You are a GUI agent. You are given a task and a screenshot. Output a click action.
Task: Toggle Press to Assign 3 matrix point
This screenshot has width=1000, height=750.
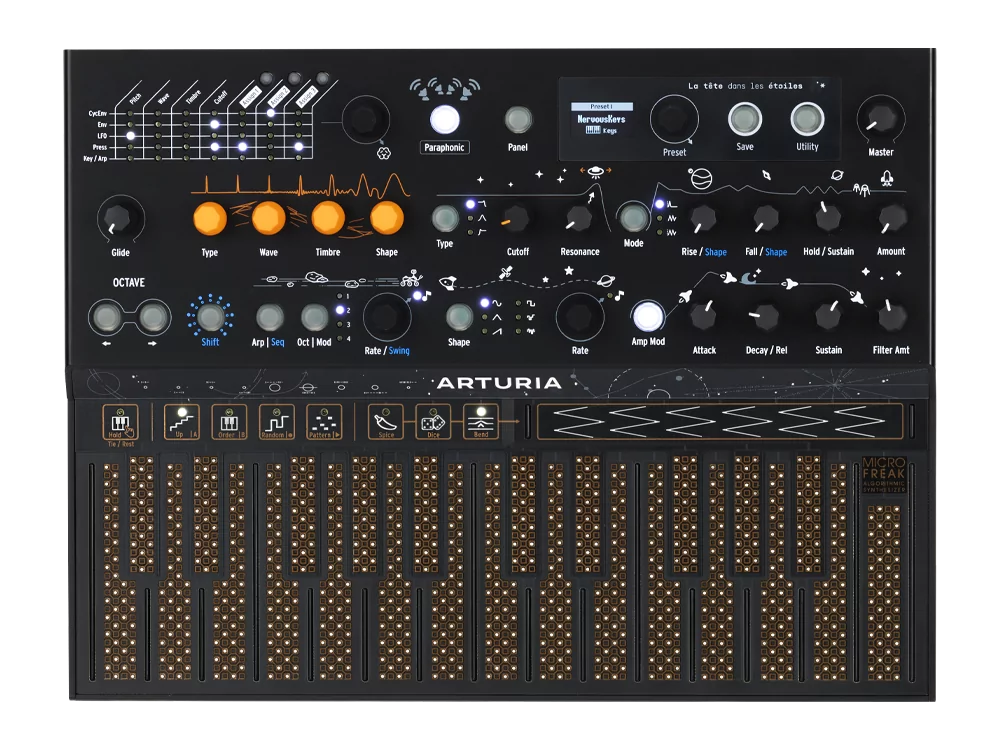pos(298,147)
